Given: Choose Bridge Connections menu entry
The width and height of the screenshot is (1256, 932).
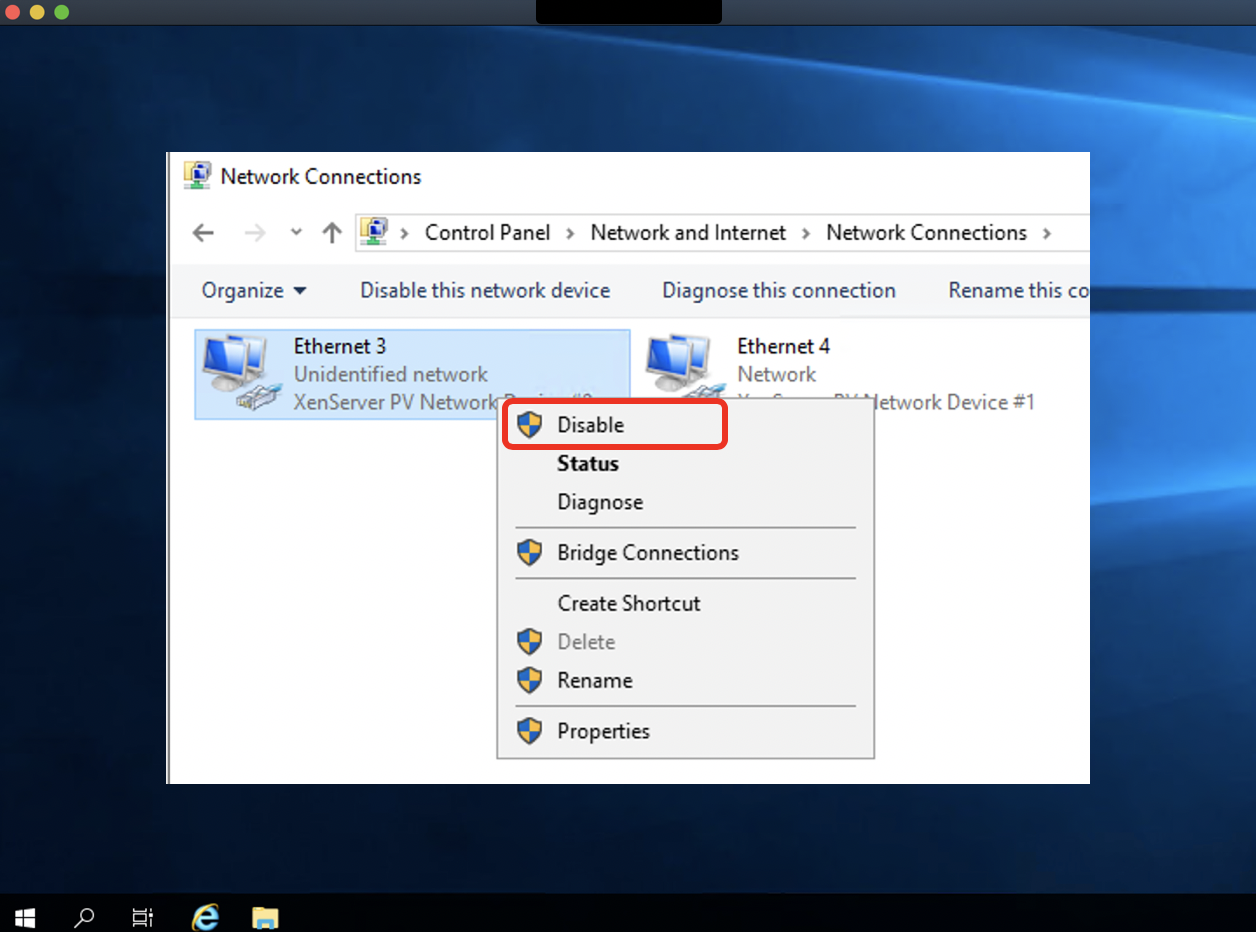Looking at the screenshot, I should pos(648,553).
